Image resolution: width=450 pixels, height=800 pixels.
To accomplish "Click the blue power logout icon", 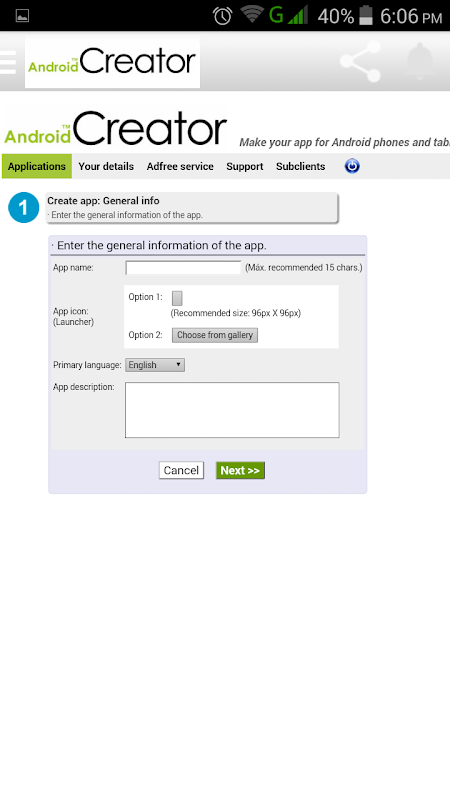I will pyautogui.click(x=352, y=166).
